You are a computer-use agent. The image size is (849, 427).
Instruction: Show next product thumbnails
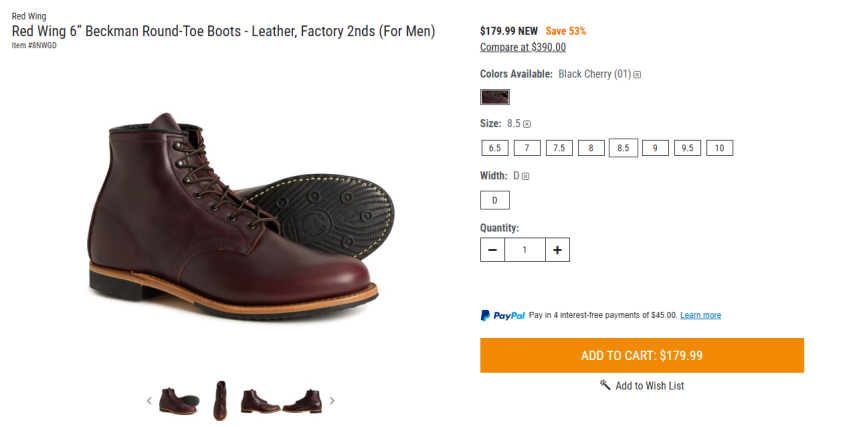[332, 401]
